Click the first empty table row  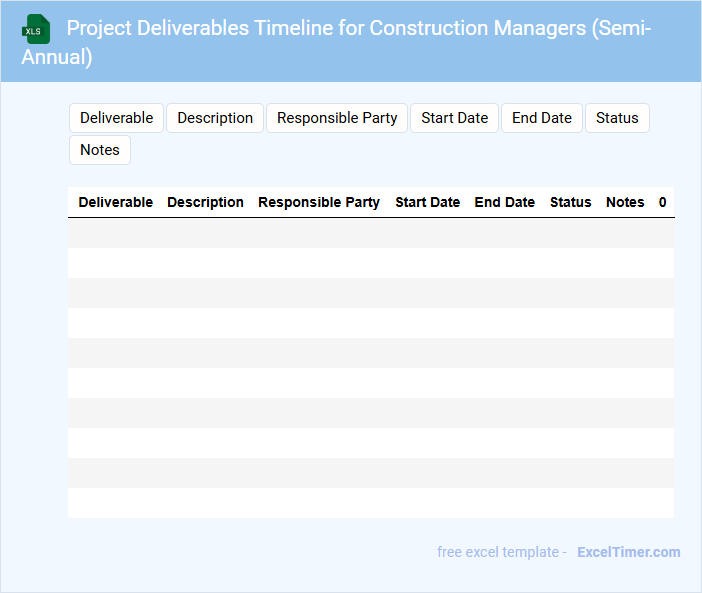370,233
